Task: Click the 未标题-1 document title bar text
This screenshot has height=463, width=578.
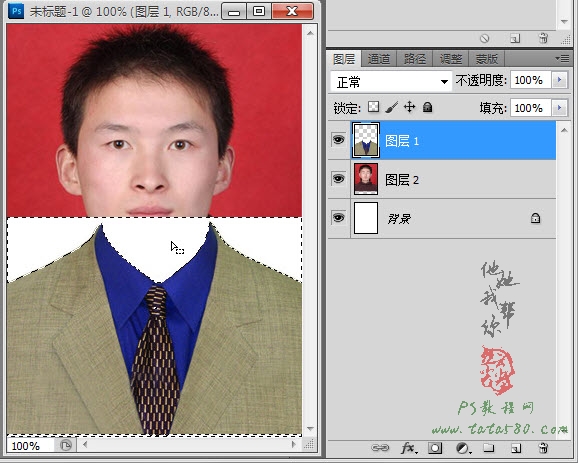Action: [124, 11]
